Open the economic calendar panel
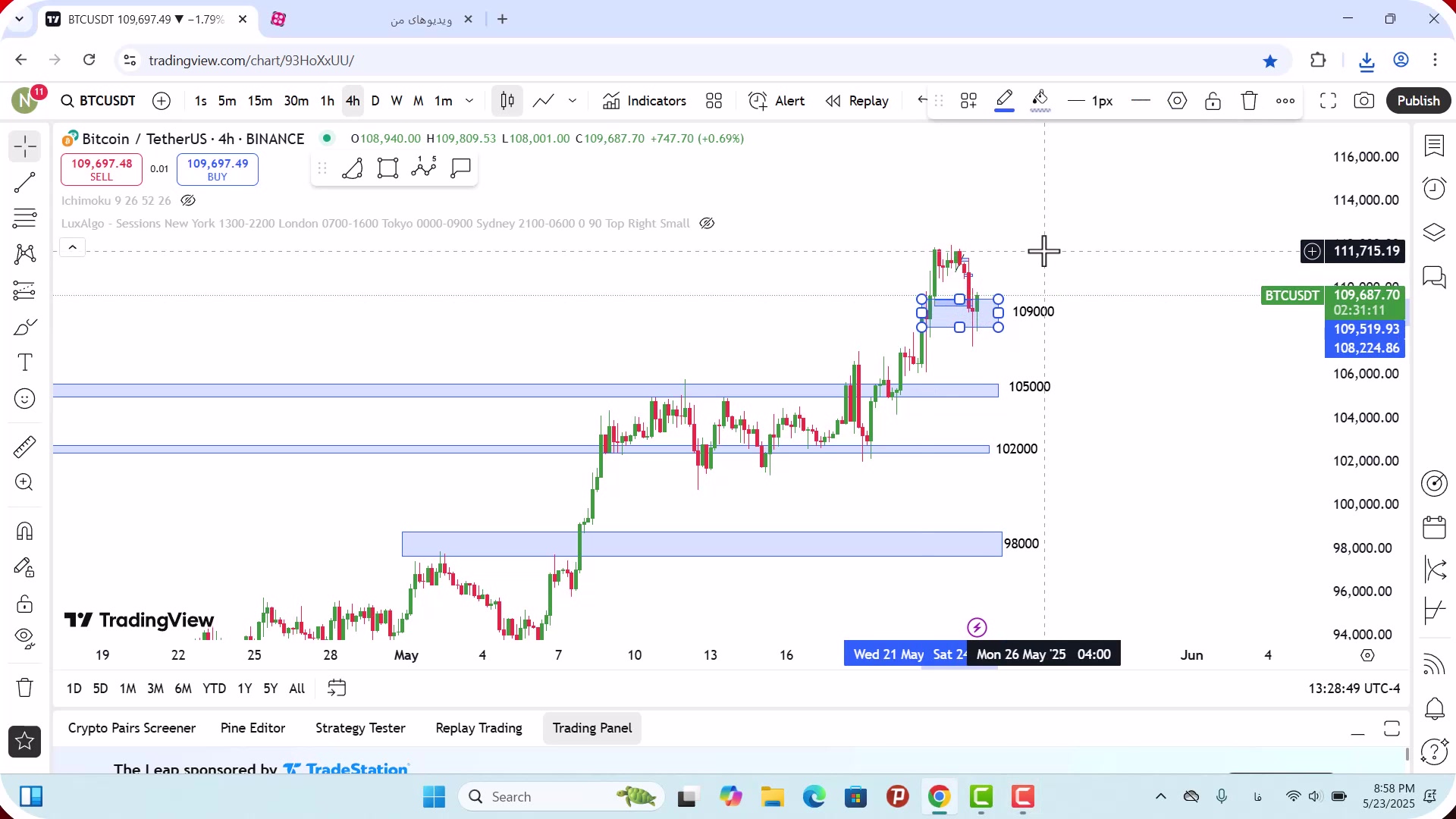The image size is (1456, 819). (1434, 527)
